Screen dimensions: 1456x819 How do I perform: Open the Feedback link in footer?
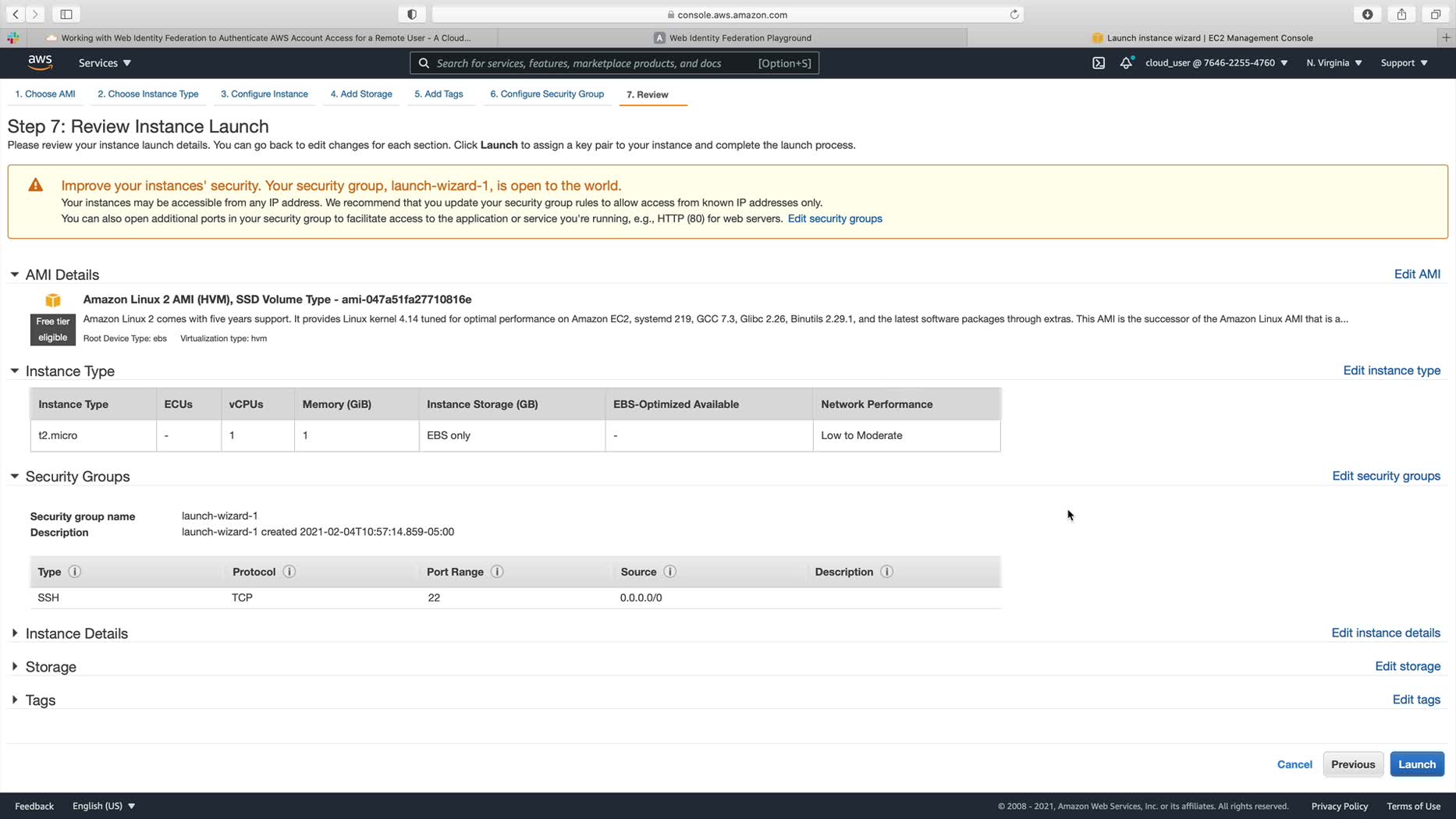pyautogui.click(x=34, y=806)
